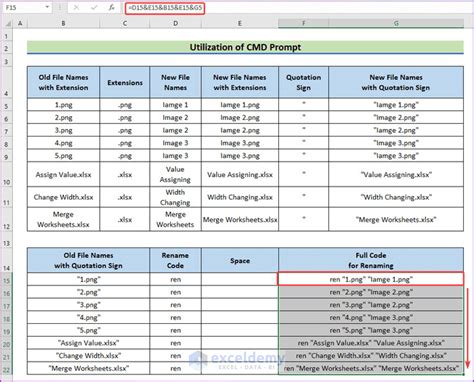Click the 'Quotation Sign' header cell
Screen dimensions: 474x382
pyautogui.click(x=304, y=82)
